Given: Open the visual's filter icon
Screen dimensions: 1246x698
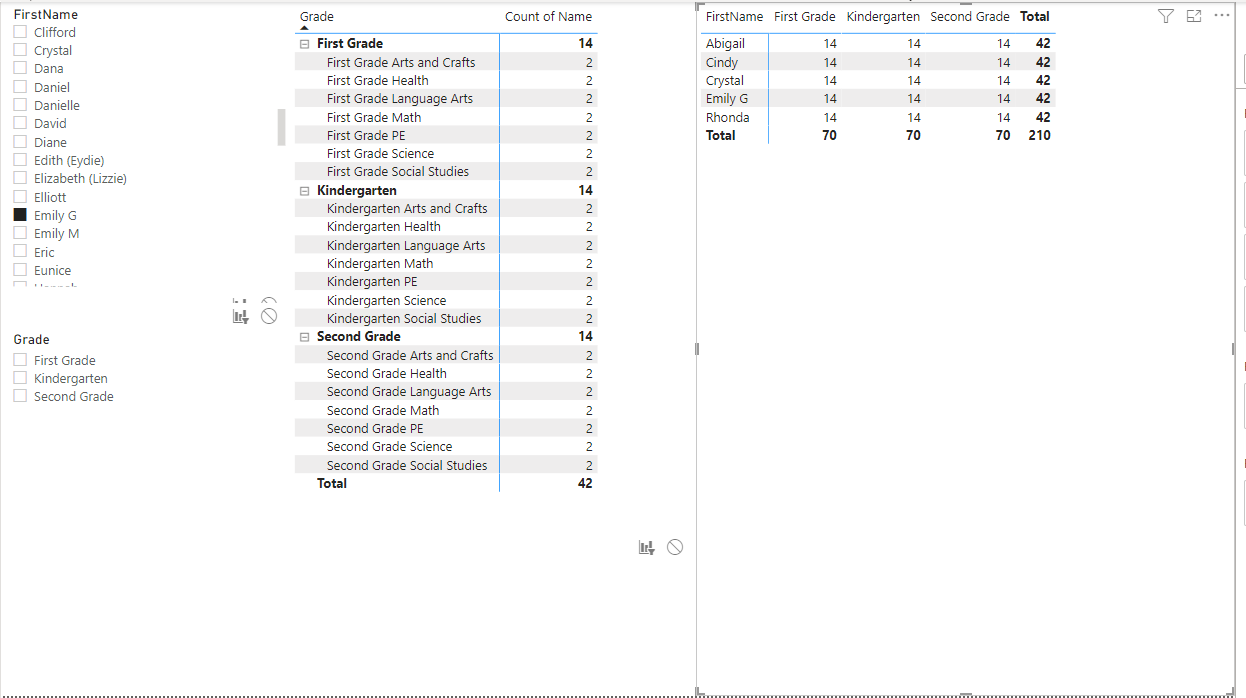Looking at the screenshot, I should (1166, 16).
